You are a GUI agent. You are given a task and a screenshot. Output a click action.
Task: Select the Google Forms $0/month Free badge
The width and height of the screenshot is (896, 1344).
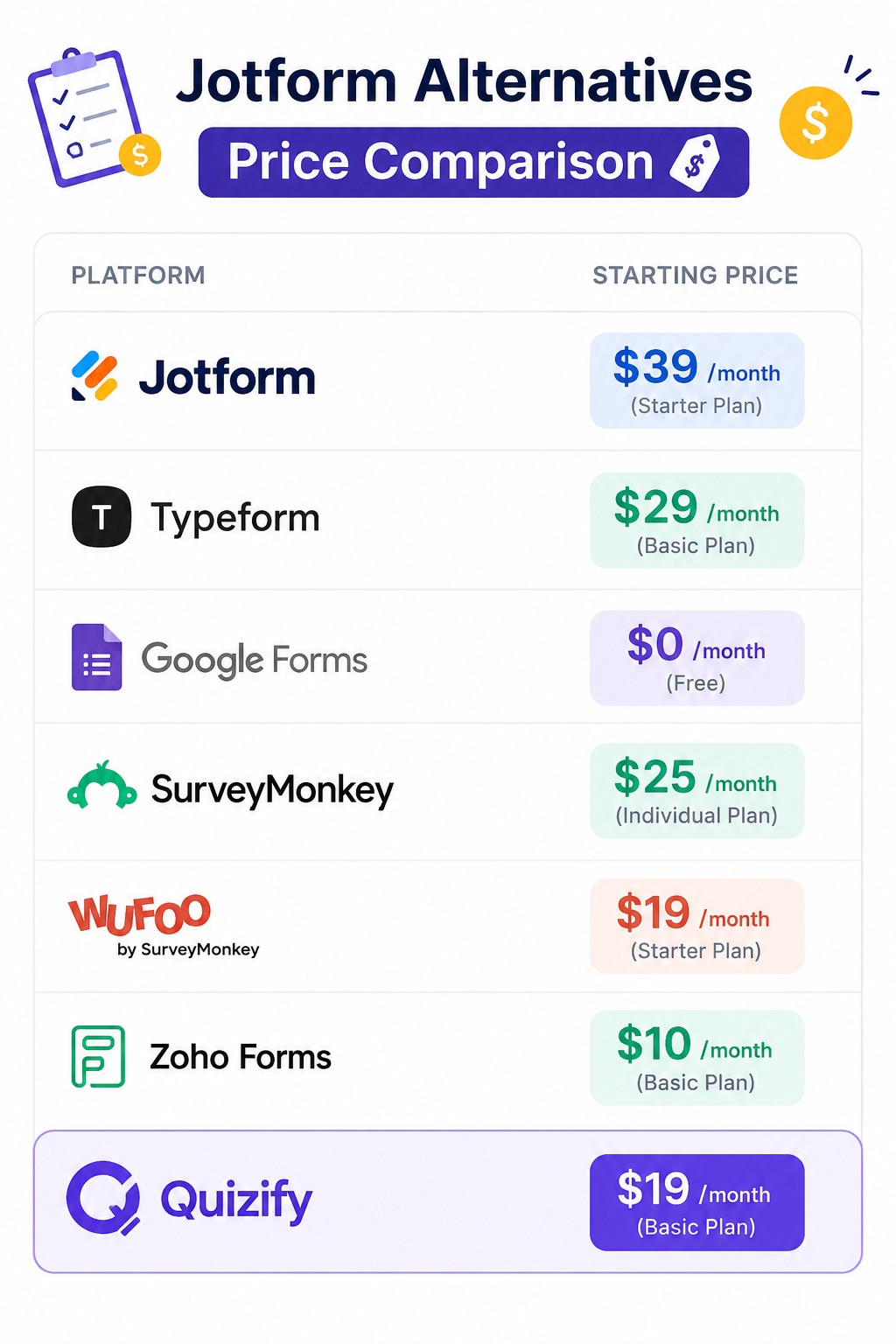696,658
